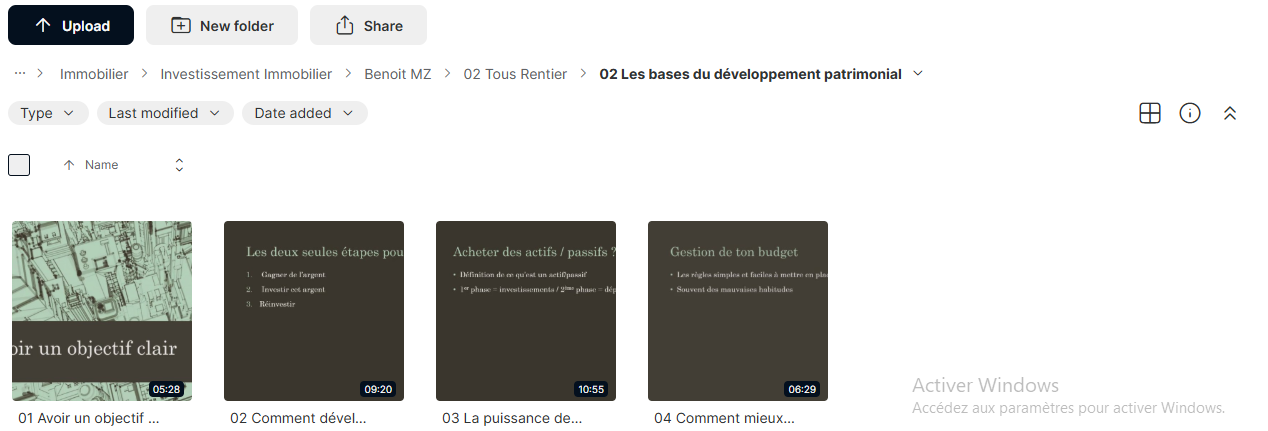Navigate to Investissement Immobilier breadcrumb

point(246,74)
